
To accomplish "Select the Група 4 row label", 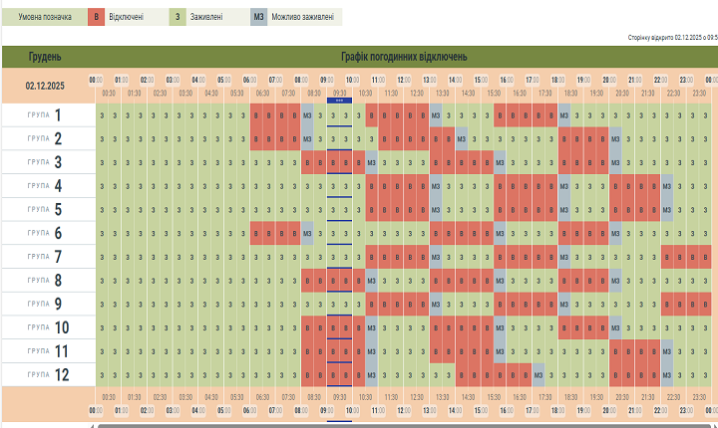I will [45, 186].
